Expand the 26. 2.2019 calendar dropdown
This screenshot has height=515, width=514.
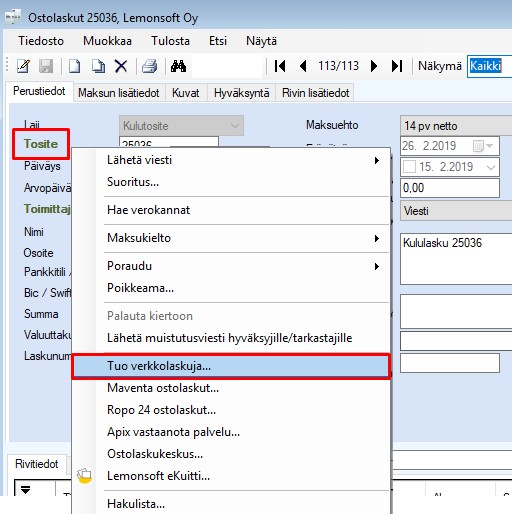pos(489,146)
